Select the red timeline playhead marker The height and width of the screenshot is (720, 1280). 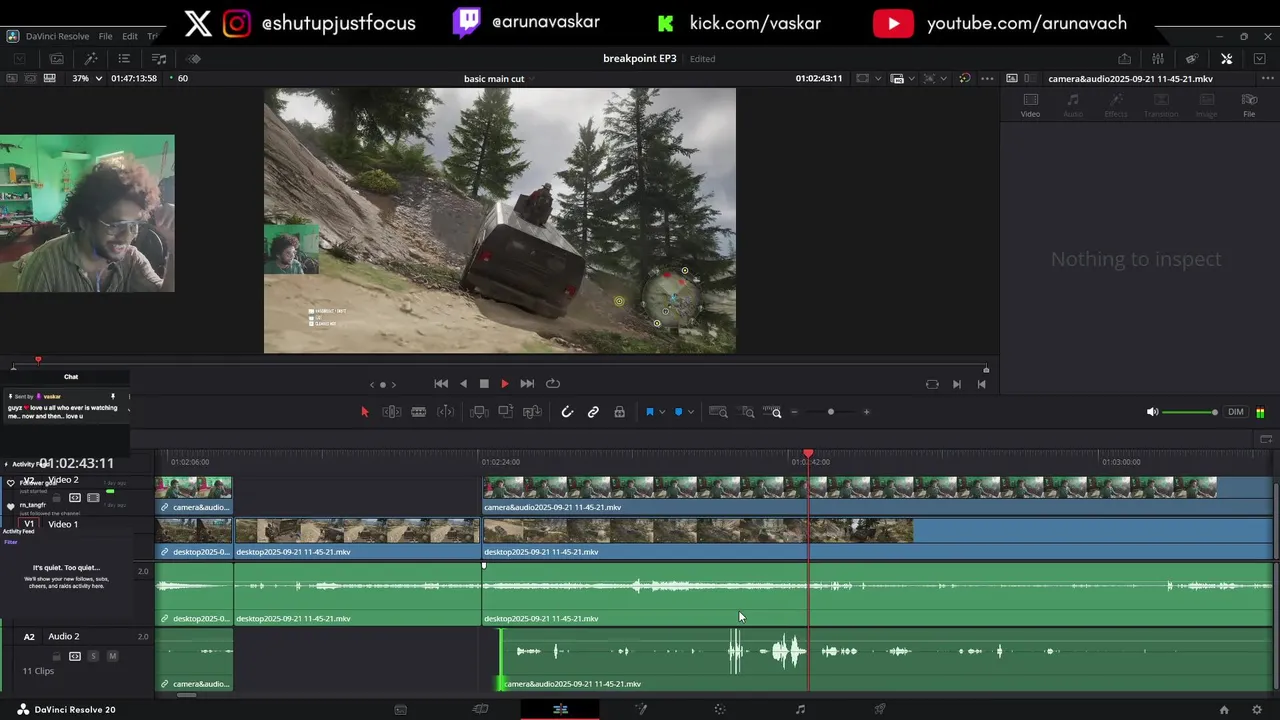point(808,454)
